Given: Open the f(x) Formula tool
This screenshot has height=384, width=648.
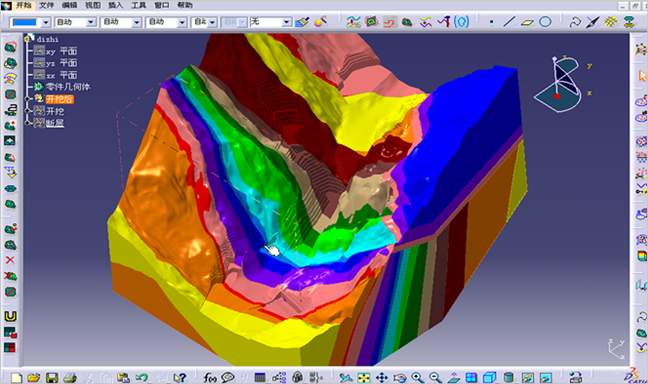Looking at the screenshot, I should tap(210, 377).
